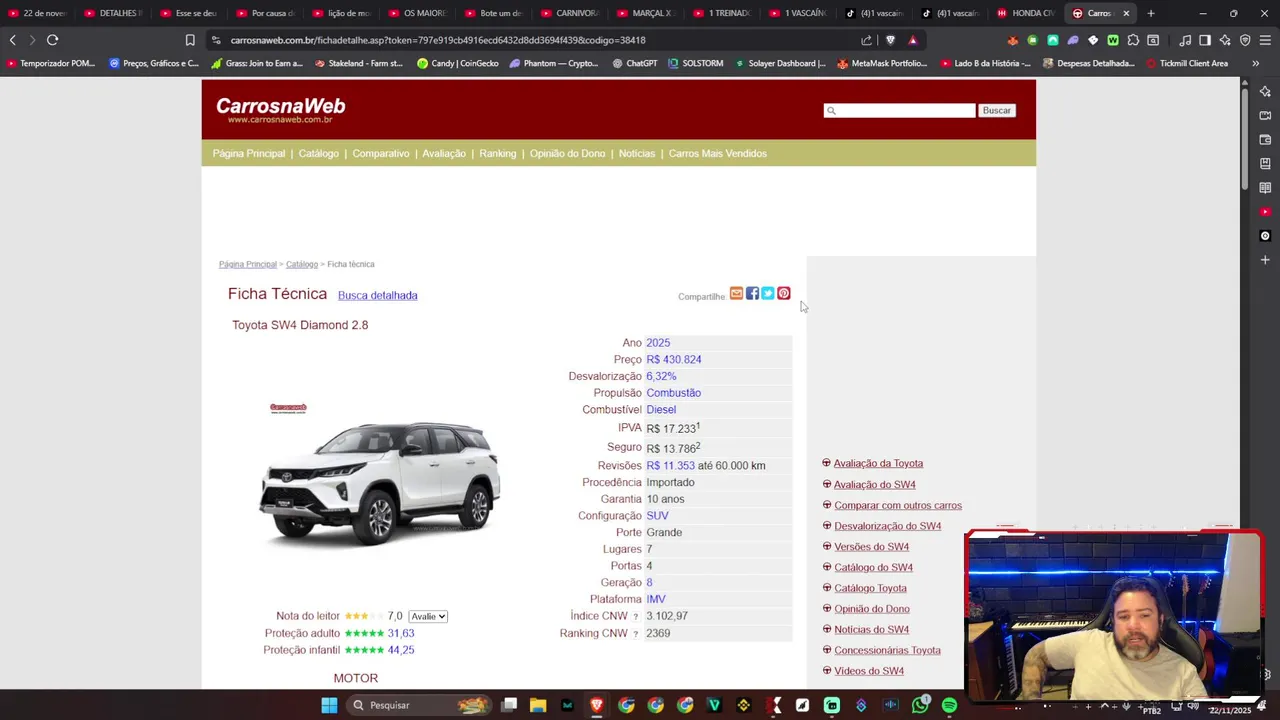This screenshot has height=720, width=1280.
Task: Share on Pinterest icon
Action: click(x=784, y=294)
